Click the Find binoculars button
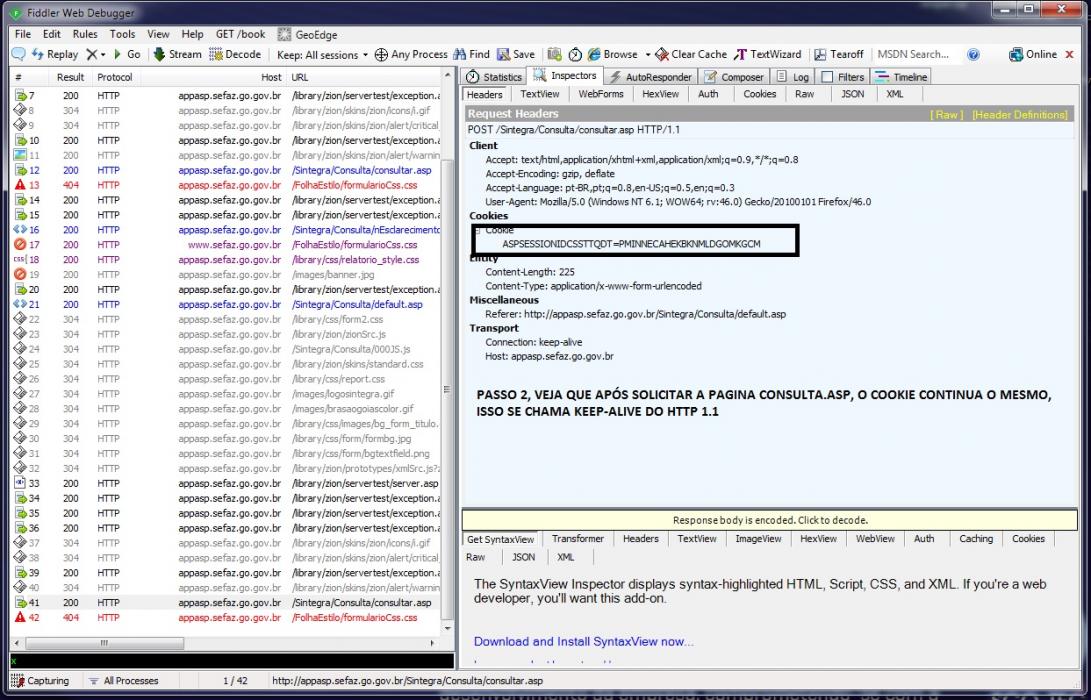 pos(471,54)
